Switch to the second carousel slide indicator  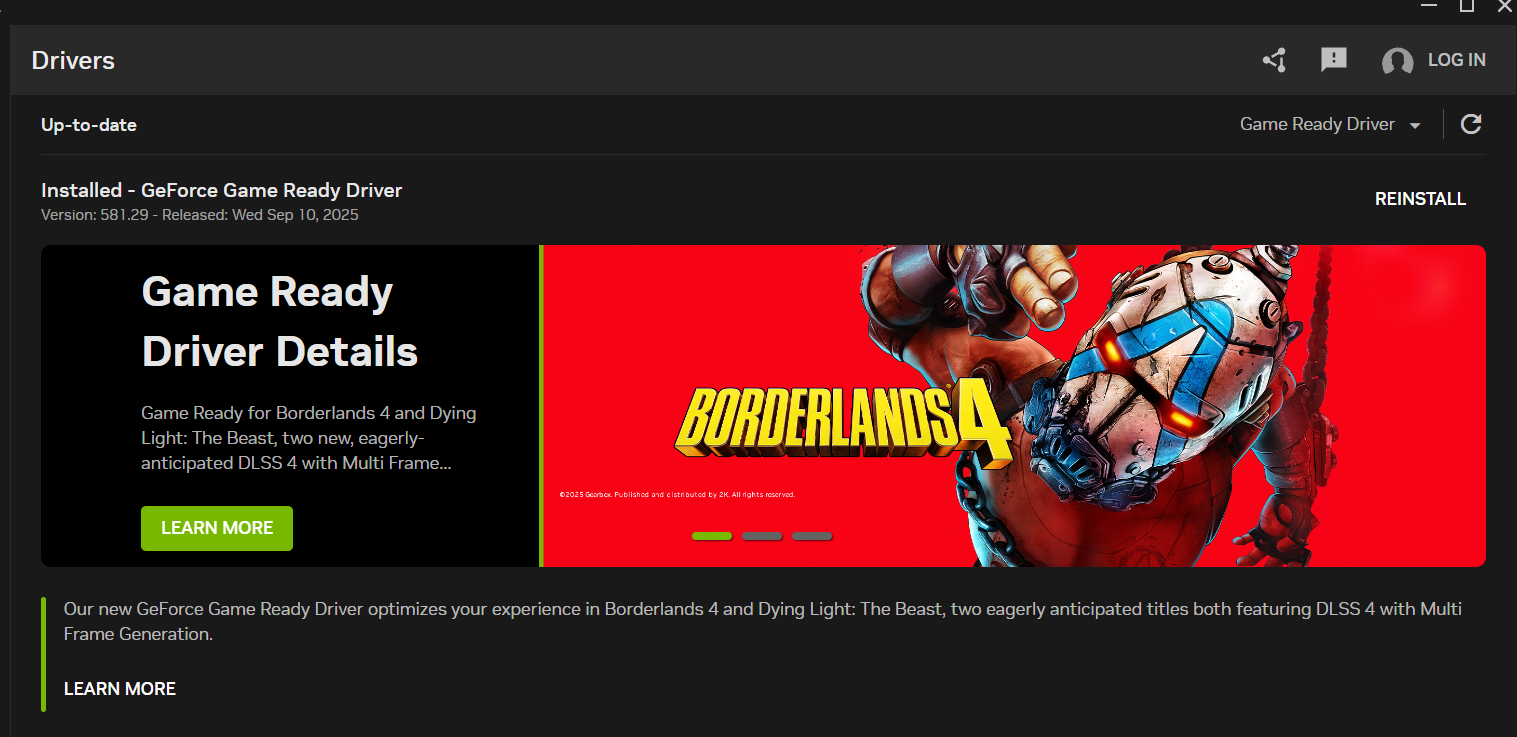pos(762,536)
